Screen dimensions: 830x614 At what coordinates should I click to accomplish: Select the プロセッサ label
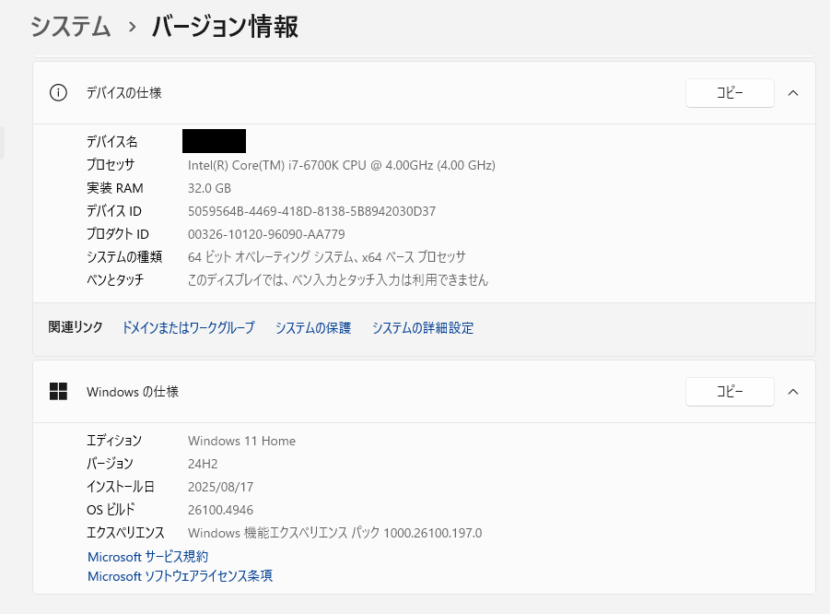pos(111,165)
